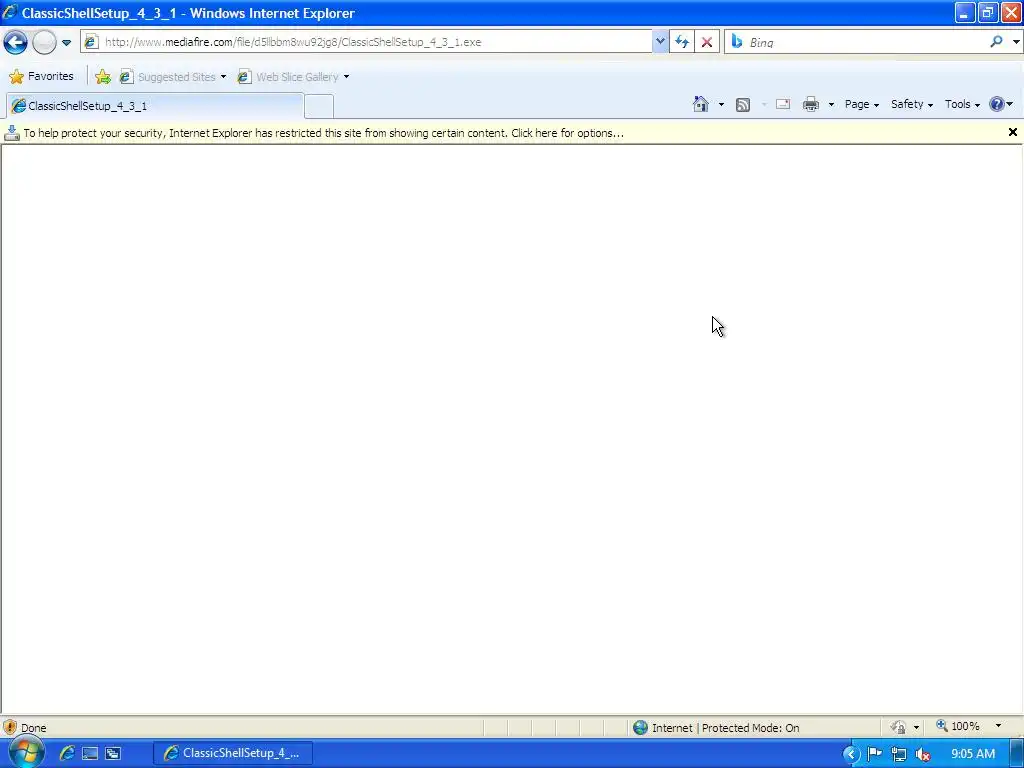Screen dimensions: 1024x768
Task: Click ClassicShellSetup taskbar button
Action: click(x=233, y=753)
